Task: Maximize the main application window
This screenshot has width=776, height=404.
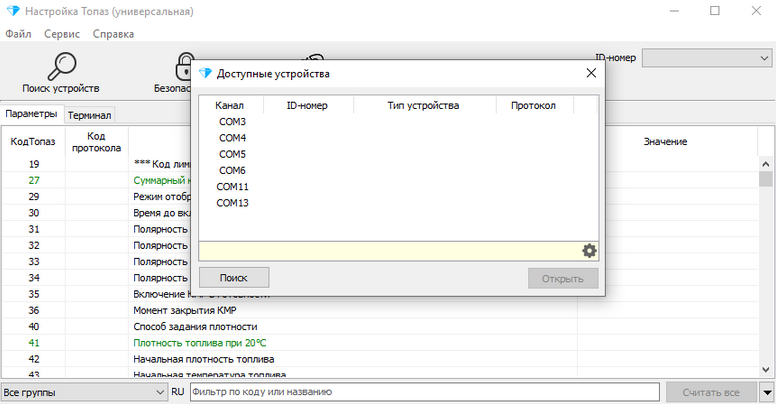Action: pyautogui.click(x=715, y=11)
